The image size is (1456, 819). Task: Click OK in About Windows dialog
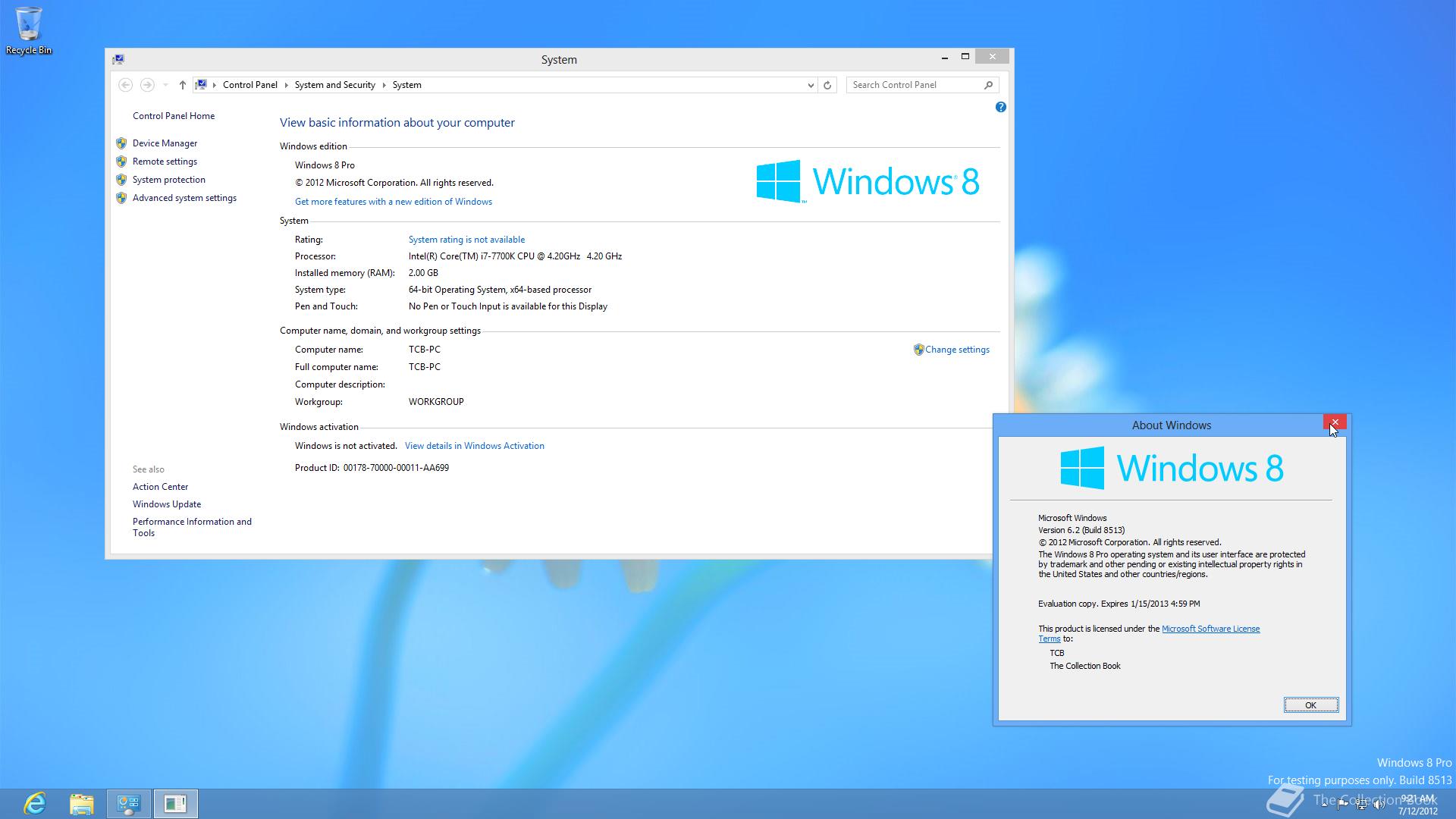(x=1310, y=705)
